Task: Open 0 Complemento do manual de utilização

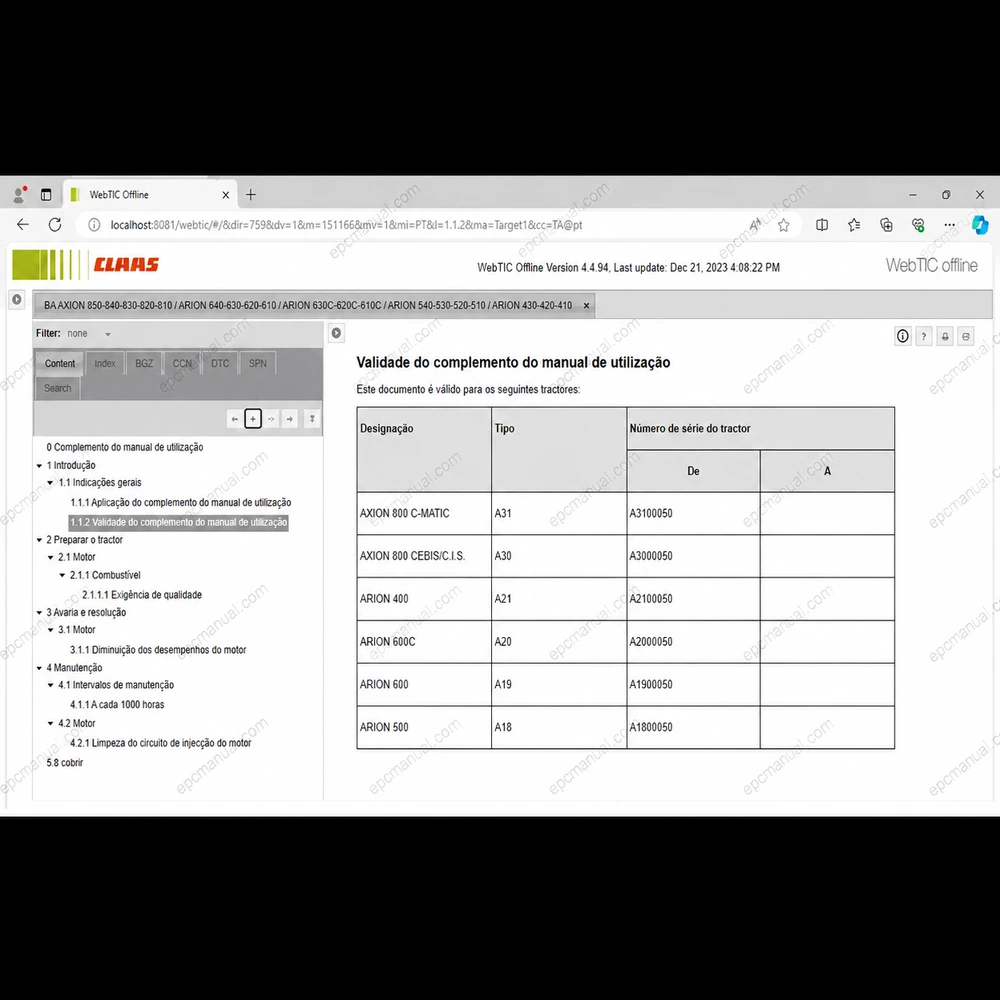Action: pyautogui.click(x=125, y=447)
